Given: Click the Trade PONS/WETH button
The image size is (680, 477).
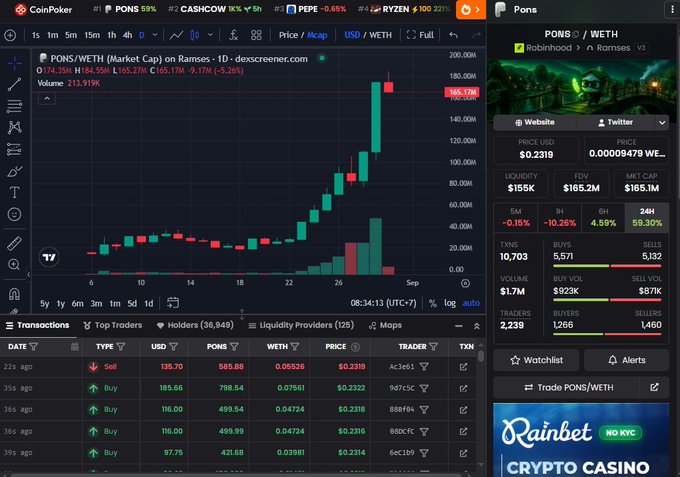Looking at the screenshot, I should (x=568, y=387).
